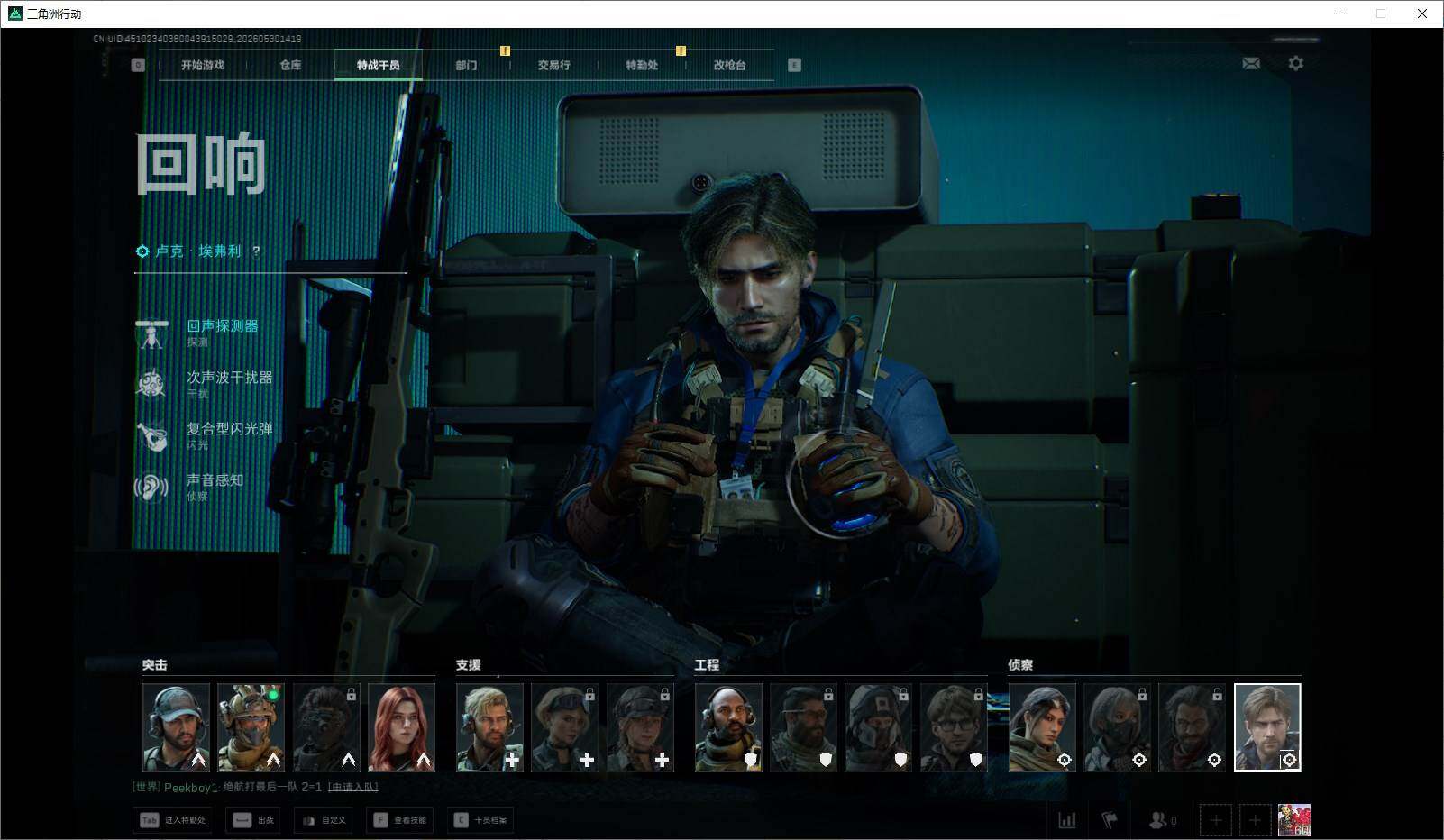Add teammate in slot beside friends icon
The image size is (1444, 840).
tap(1216, 820)
